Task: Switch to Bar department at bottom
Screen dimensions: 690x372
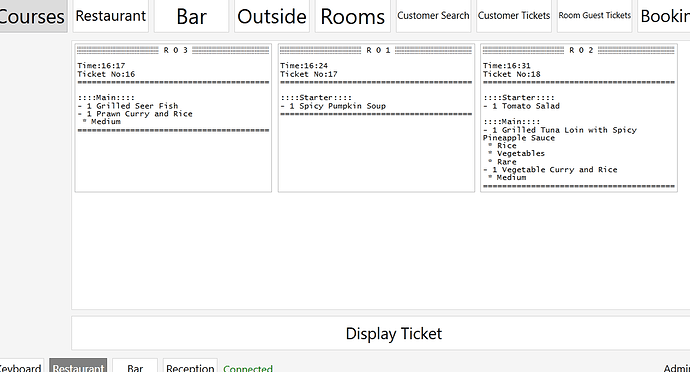Action: 135,366
